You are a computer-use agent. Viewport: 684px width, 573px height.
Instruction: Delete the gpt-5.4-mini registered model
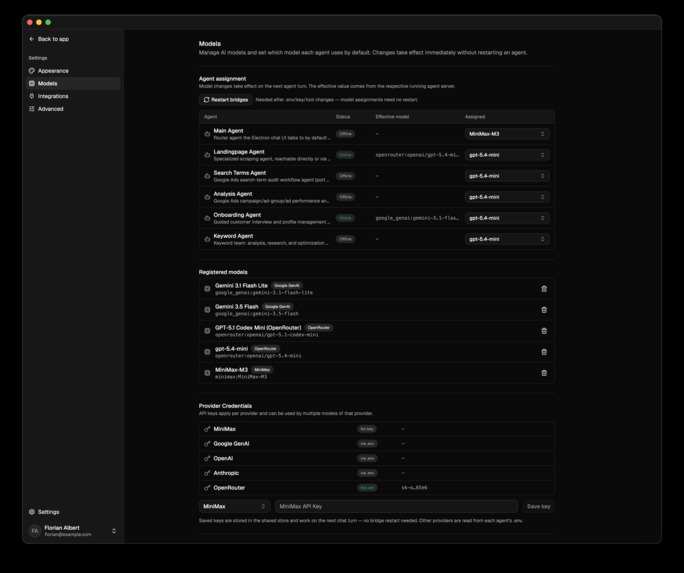coord(544,352)
